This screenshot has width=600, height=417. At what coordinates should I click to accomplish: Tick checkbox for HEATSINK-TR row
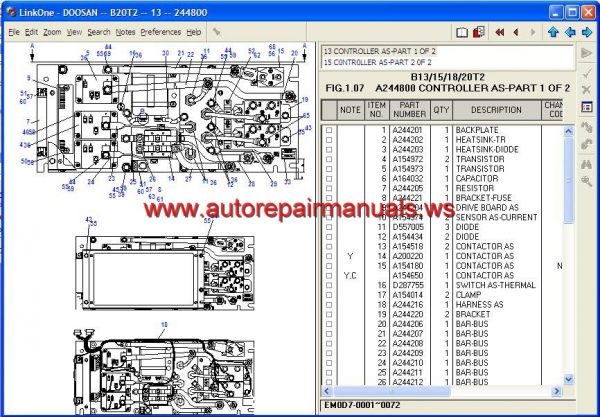329,140
